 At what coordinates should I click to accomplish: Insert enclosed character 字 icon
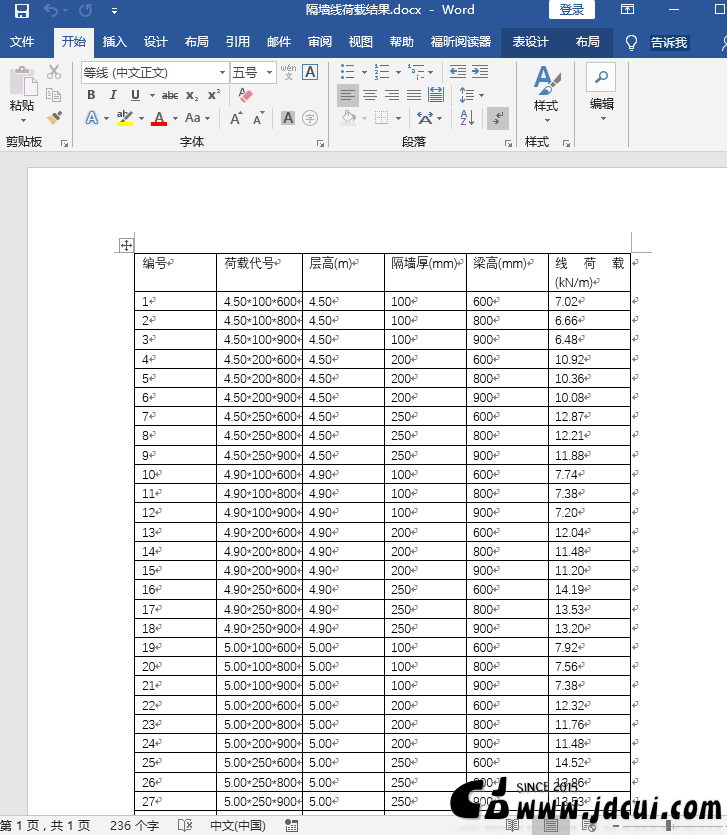coord(310,118)
